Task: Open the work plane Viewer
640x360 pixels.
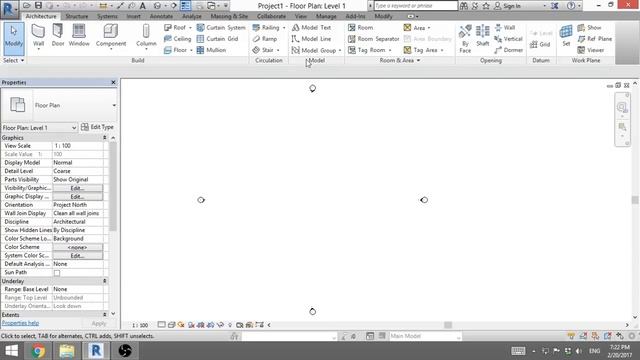Action: tap(591, 50)
